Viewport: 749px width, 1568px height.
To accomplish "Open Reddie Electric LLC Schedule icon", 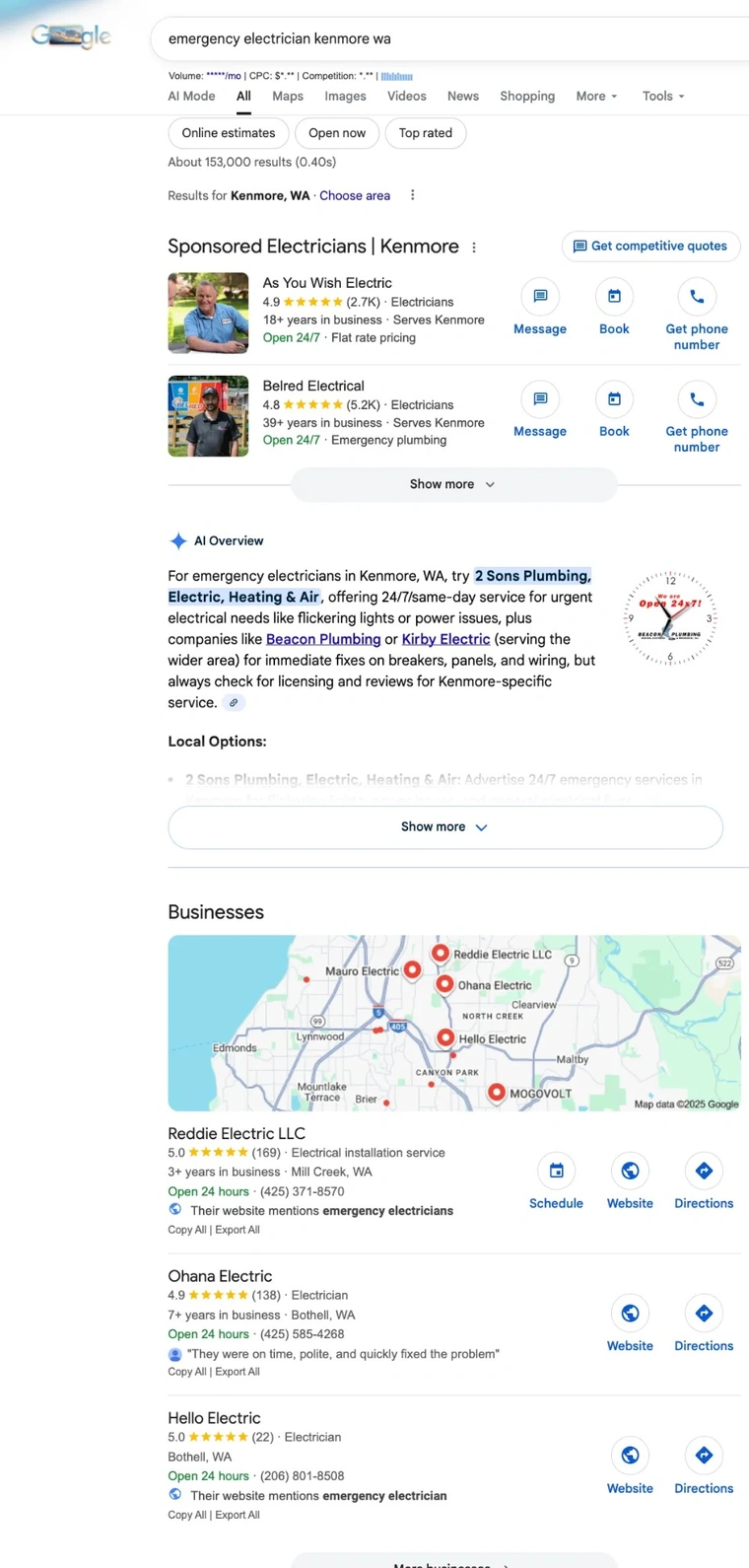I will [x=556, y=1171].
